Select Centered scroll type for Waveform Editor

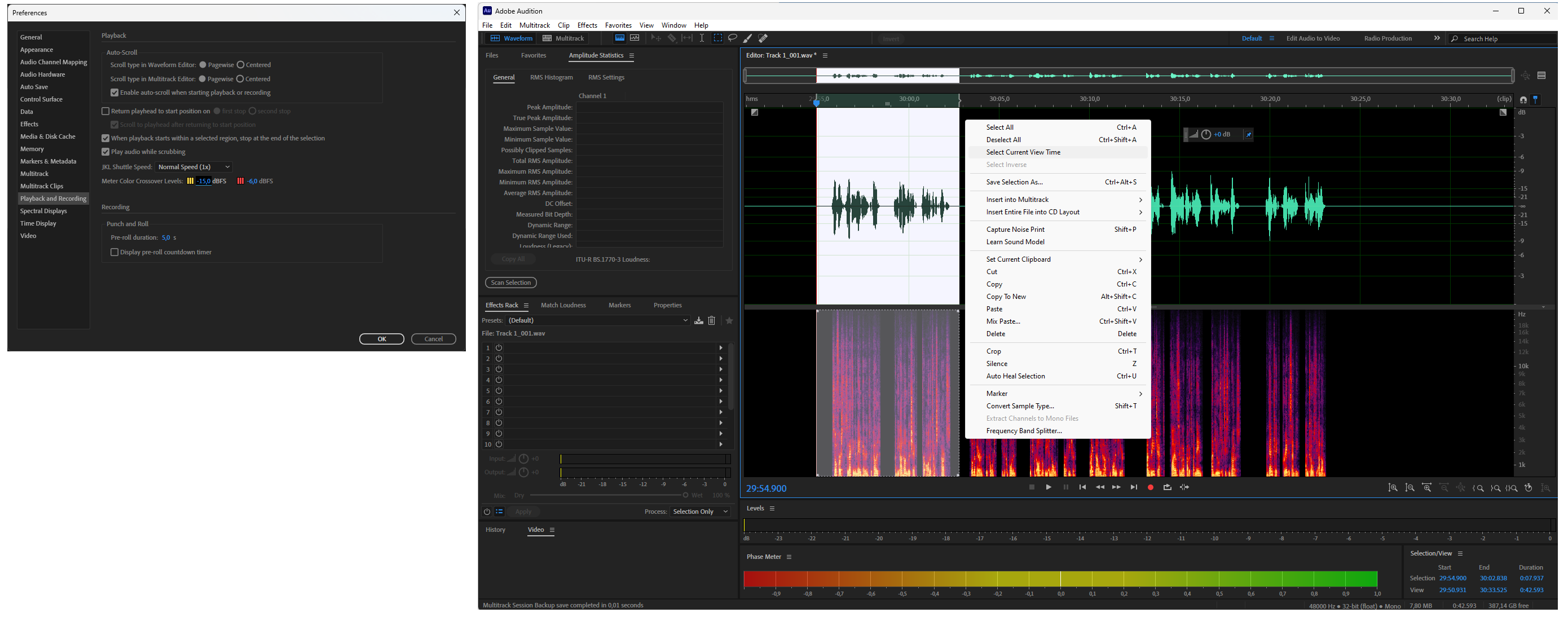point(241,64)
